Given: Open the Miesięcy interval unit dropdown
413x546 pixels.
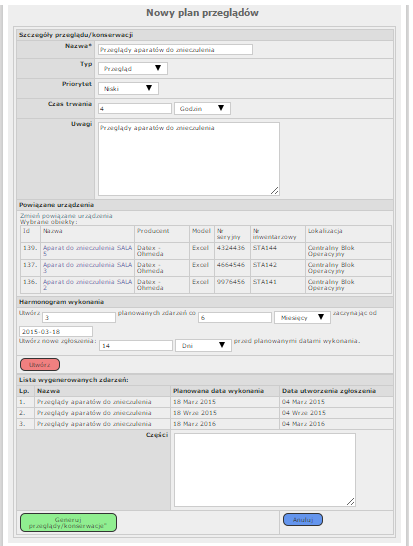Looking at the screenshot, I should pos(302,318).
